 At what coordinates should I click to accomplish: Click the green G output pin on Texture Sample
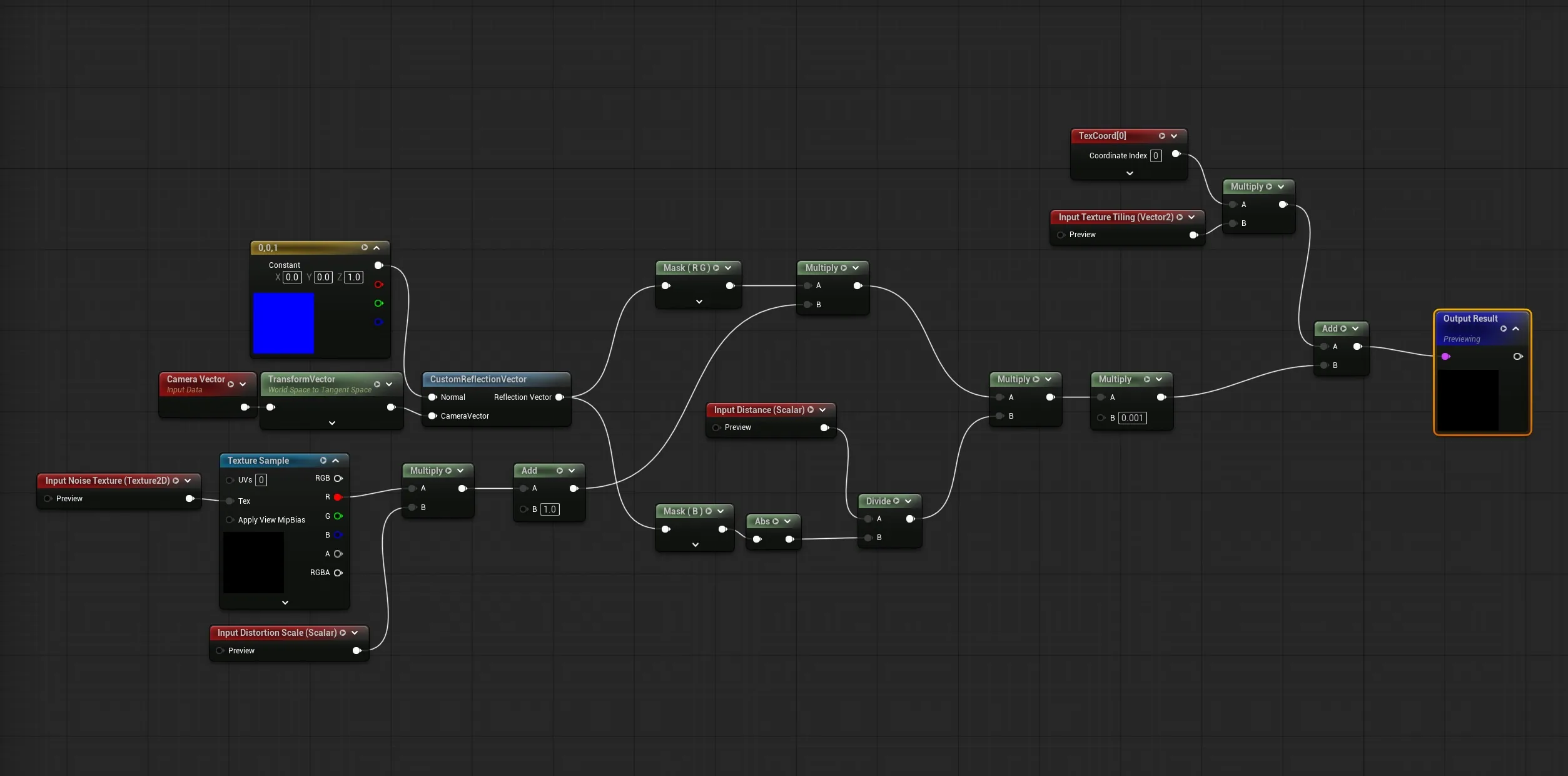pyautogui.click(x=338, y=516)
